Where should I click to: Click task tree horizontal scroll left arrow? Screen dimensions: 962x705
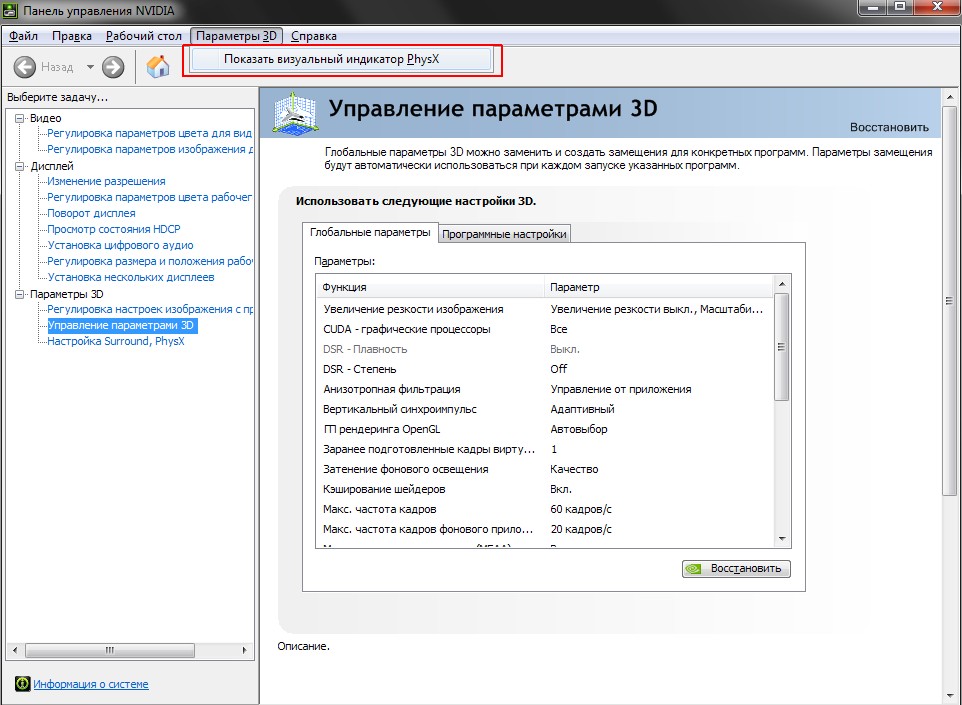(x=15, y=650)
